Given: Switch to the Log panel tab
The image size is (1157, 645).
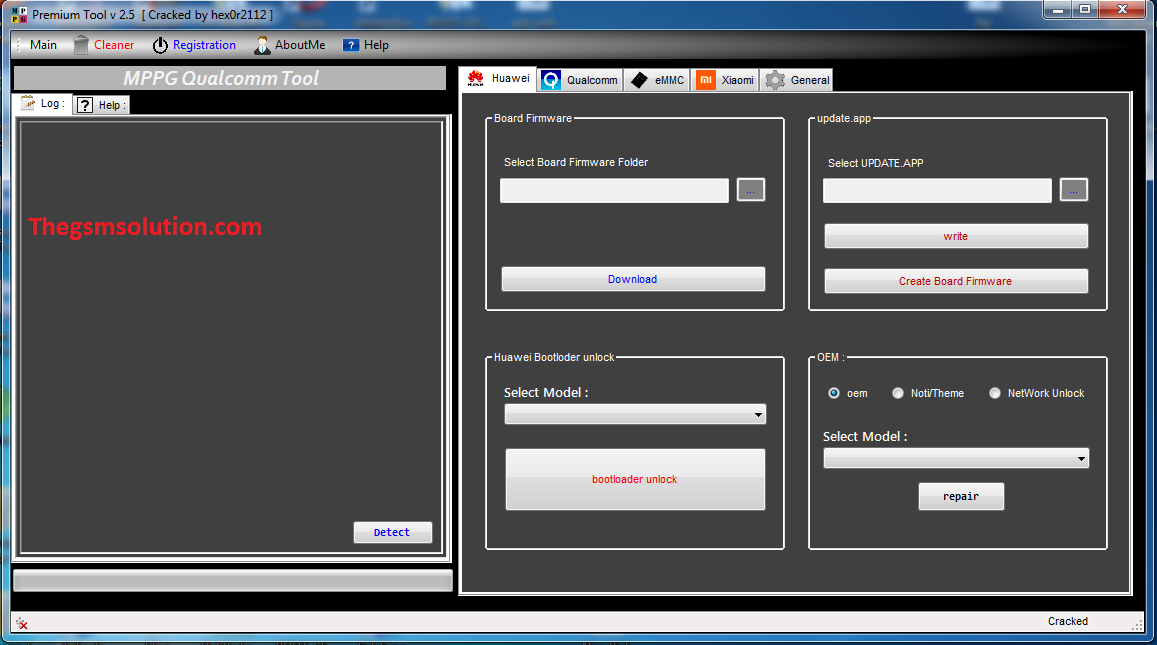Looking at the screenshot, I should pyautogui.click(x=42, y=103).
